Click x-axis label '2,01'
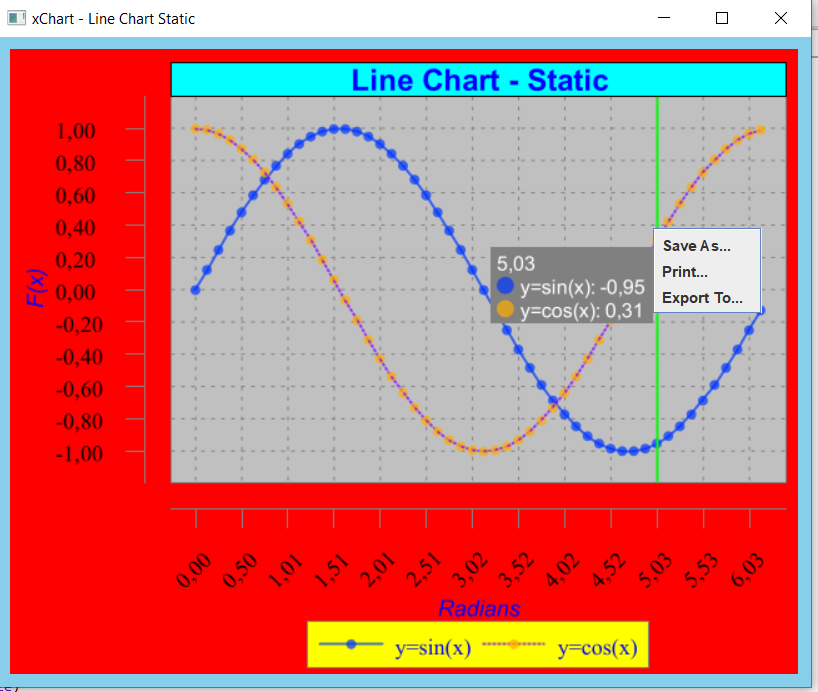Screen dimensions: 818x692 tap(378, 570)
